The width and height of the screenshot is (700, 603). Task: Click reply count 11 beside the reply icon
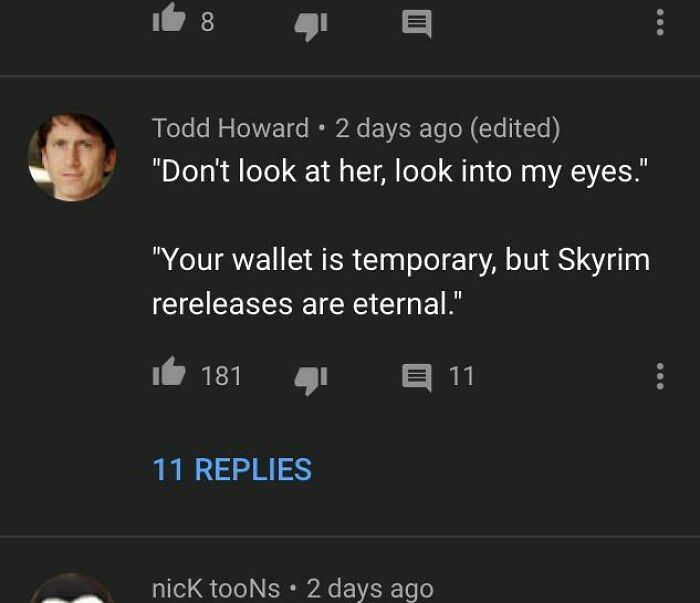tap(461, 376)
